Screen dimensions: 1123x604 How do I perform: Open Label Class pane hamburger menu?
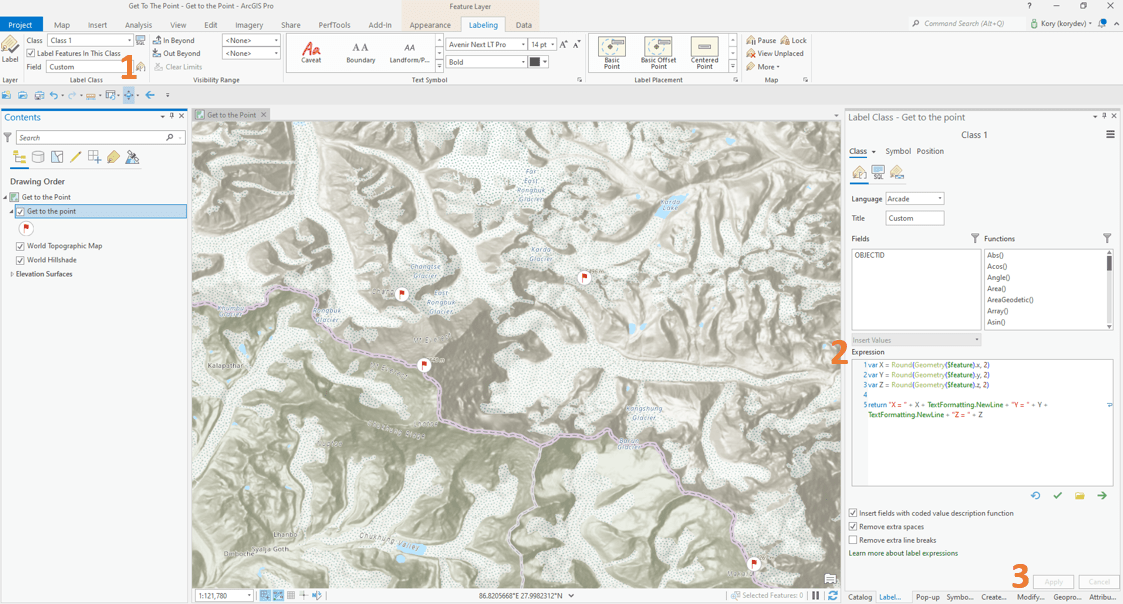point(1110,134)
